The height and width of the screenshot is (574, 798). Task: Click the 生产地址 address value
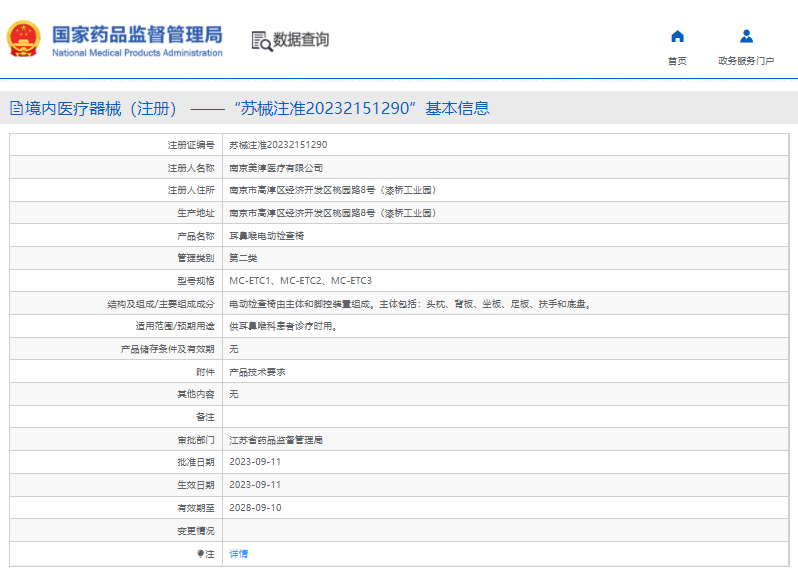332,213
